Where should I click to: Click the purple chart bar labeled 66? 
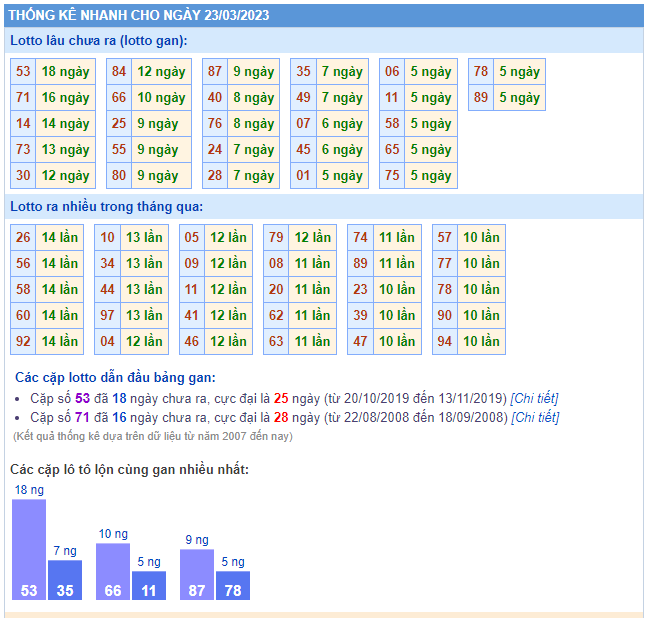coord(113,572)
